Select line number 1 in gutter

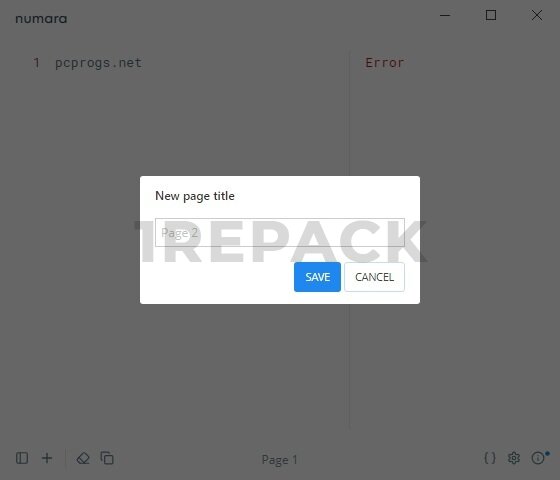[x=36, y=63]
